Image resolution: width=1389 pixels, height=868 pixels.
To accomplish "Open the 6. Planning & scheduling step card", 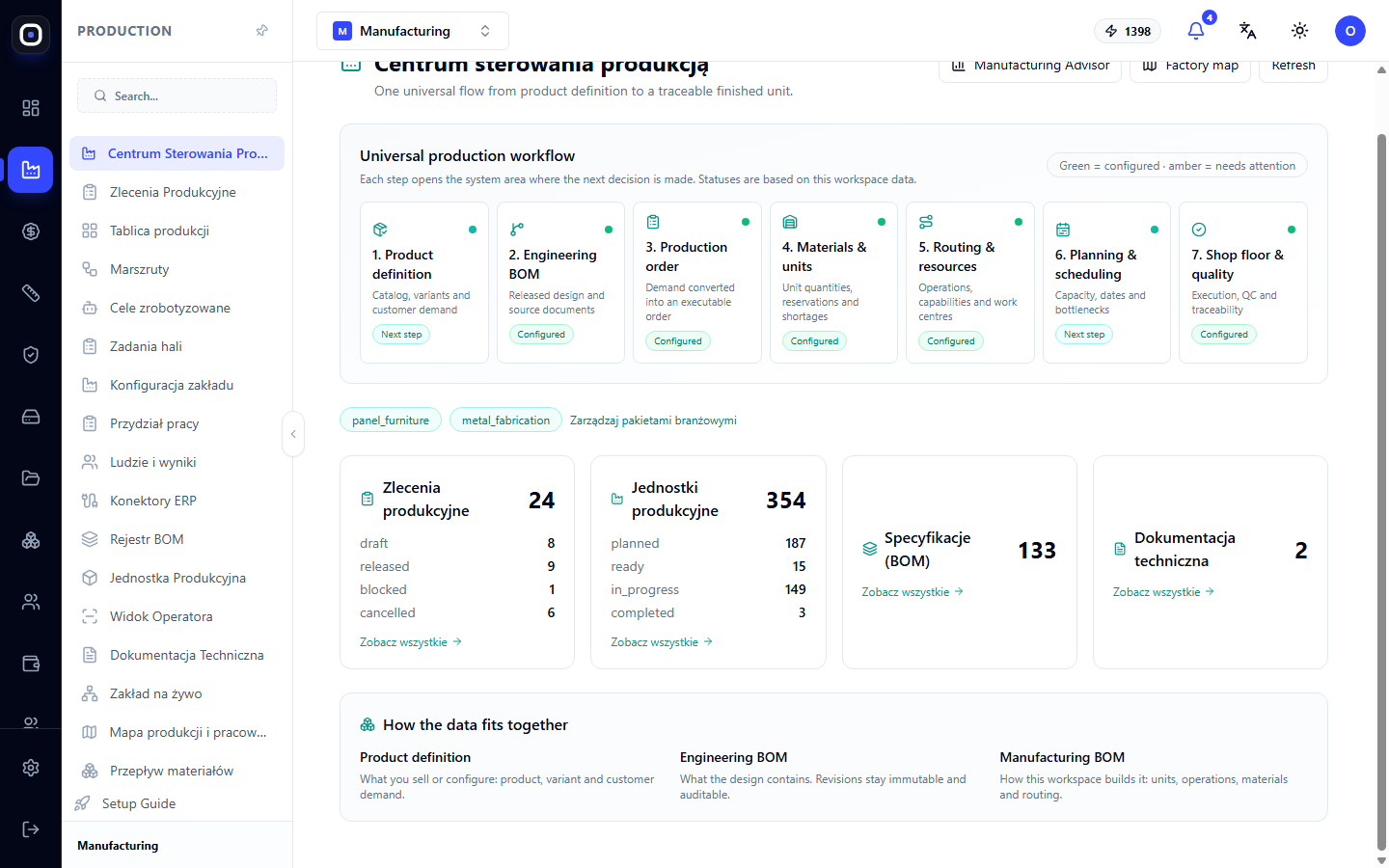I will click(1106, 283).
